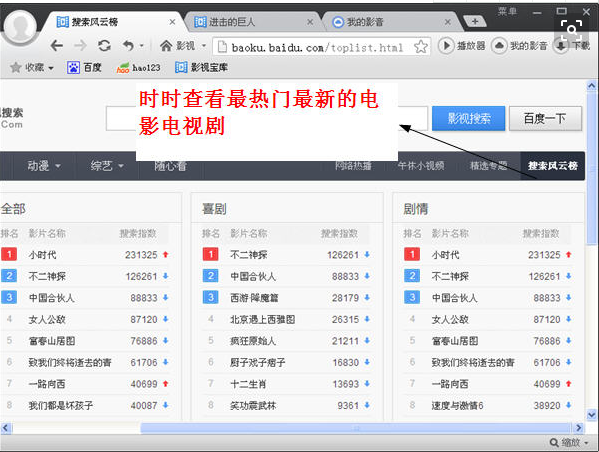Open the user avatar profile
Viewport: 599px width, 452px height.
20,27
